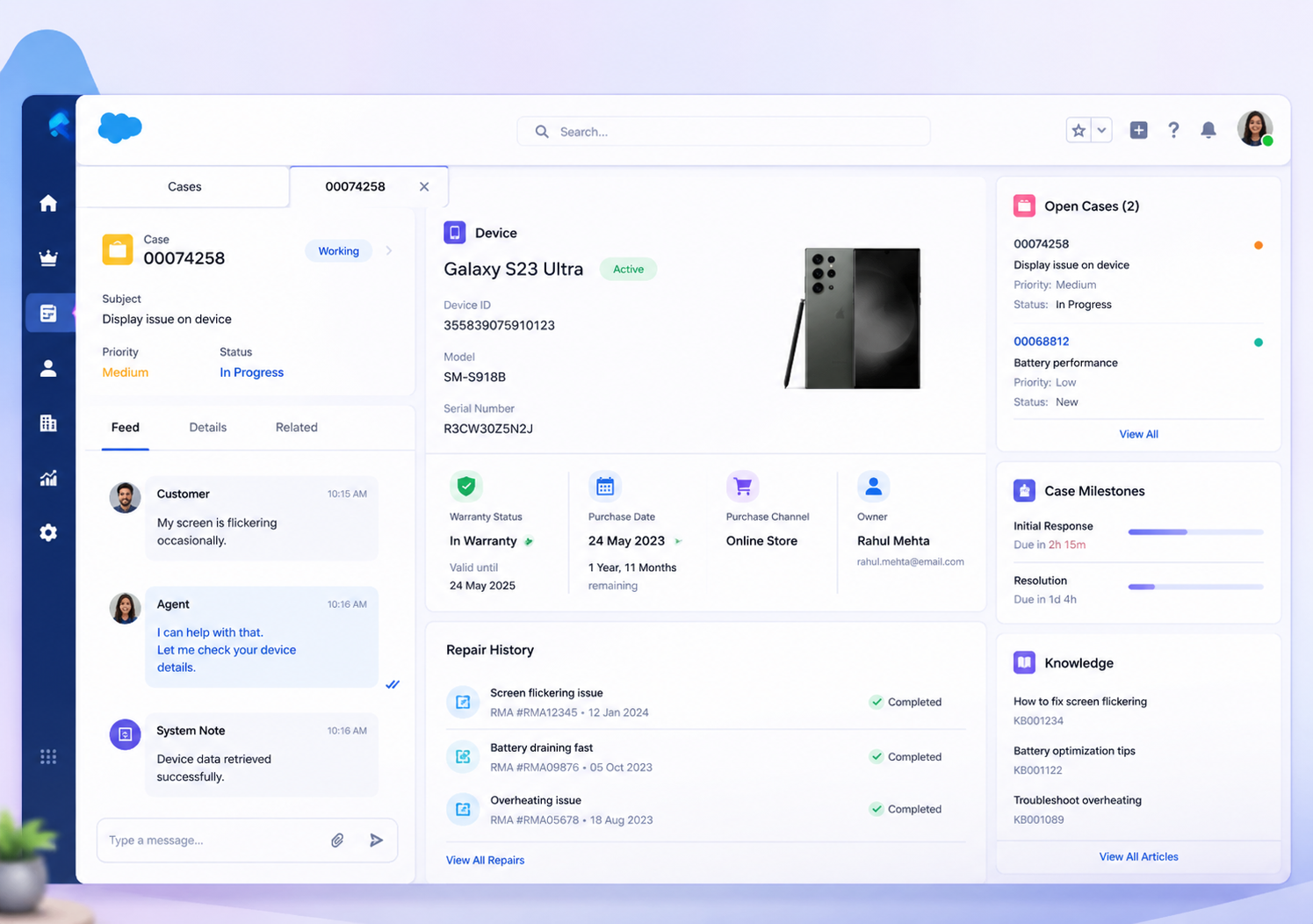Open case 00068812 link

[x=1041, y=342]
